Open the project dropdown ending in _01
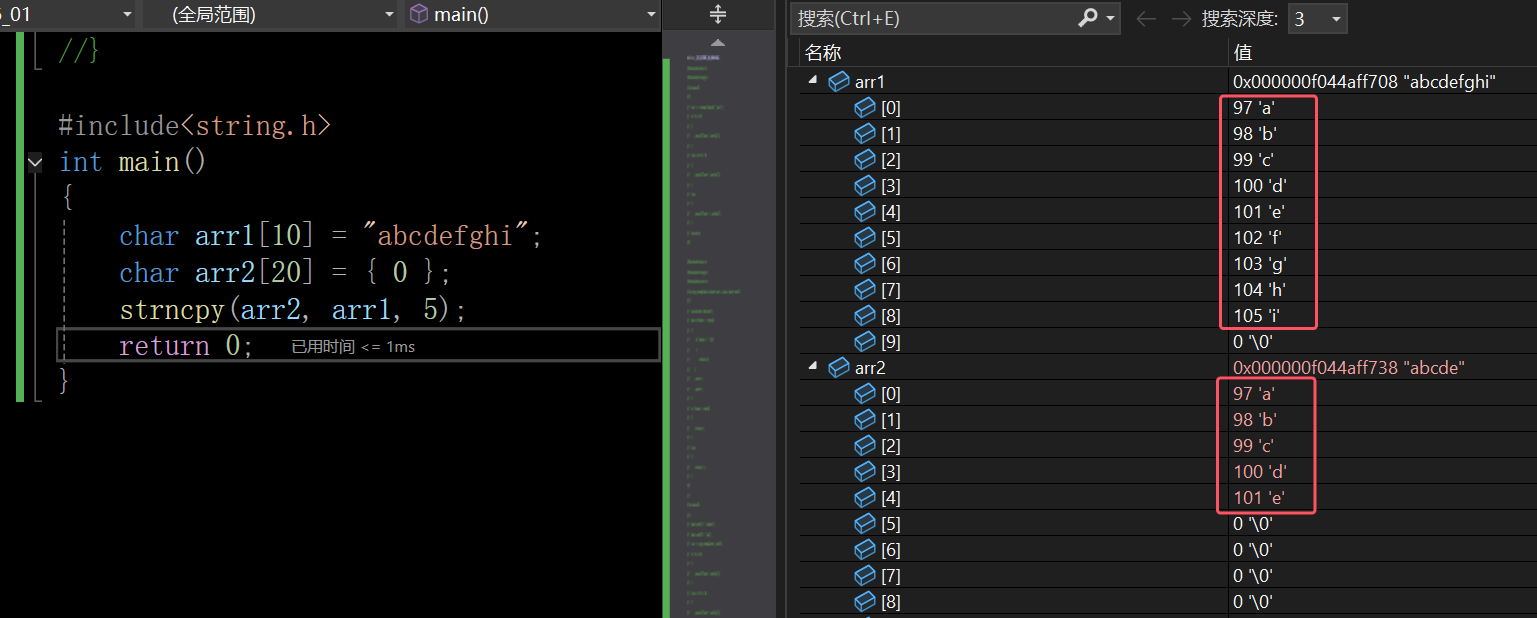This screenshot has width=1537, height=618. coord(67,15)
